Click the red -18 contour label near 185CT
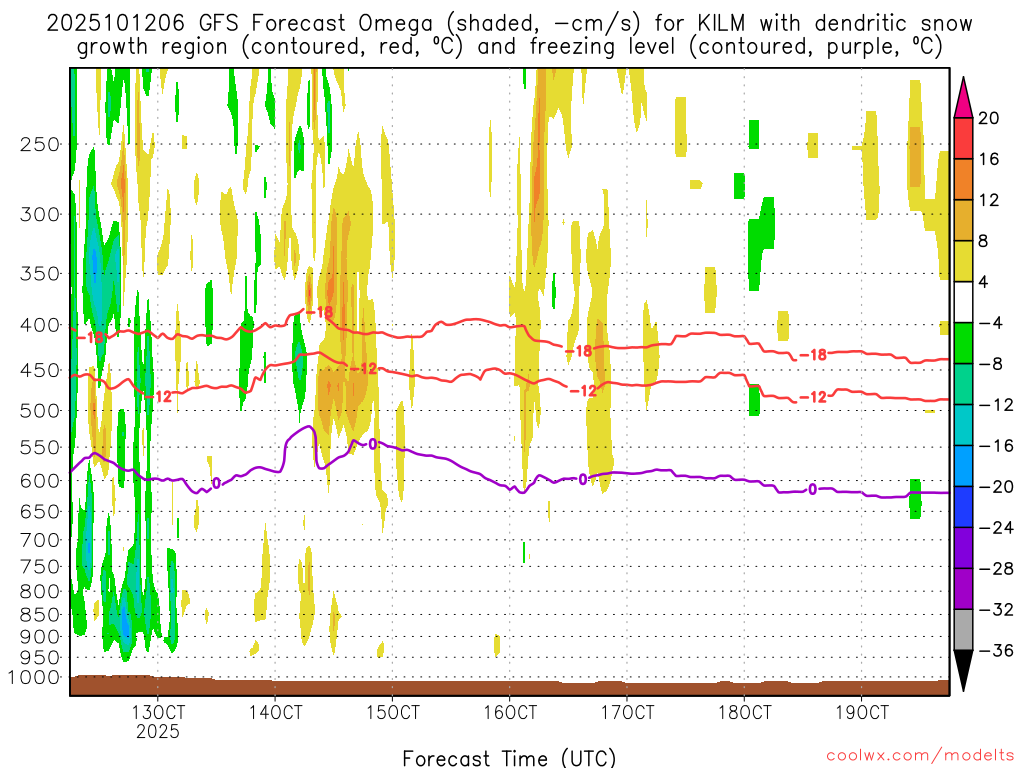1024x768 pixels. [814, 355]
